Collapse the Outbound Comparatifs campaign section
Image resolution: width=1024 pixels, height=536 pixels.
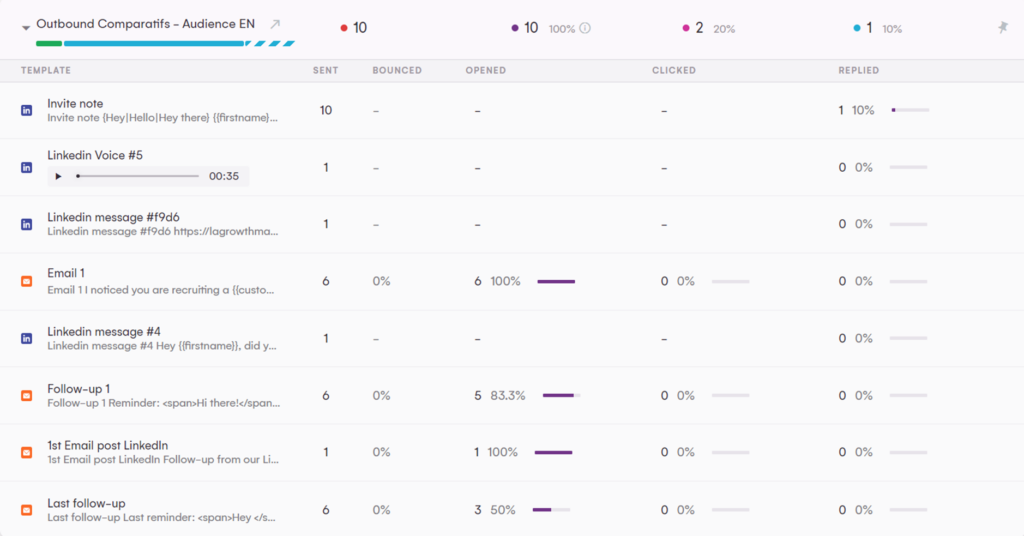point(26,28)
